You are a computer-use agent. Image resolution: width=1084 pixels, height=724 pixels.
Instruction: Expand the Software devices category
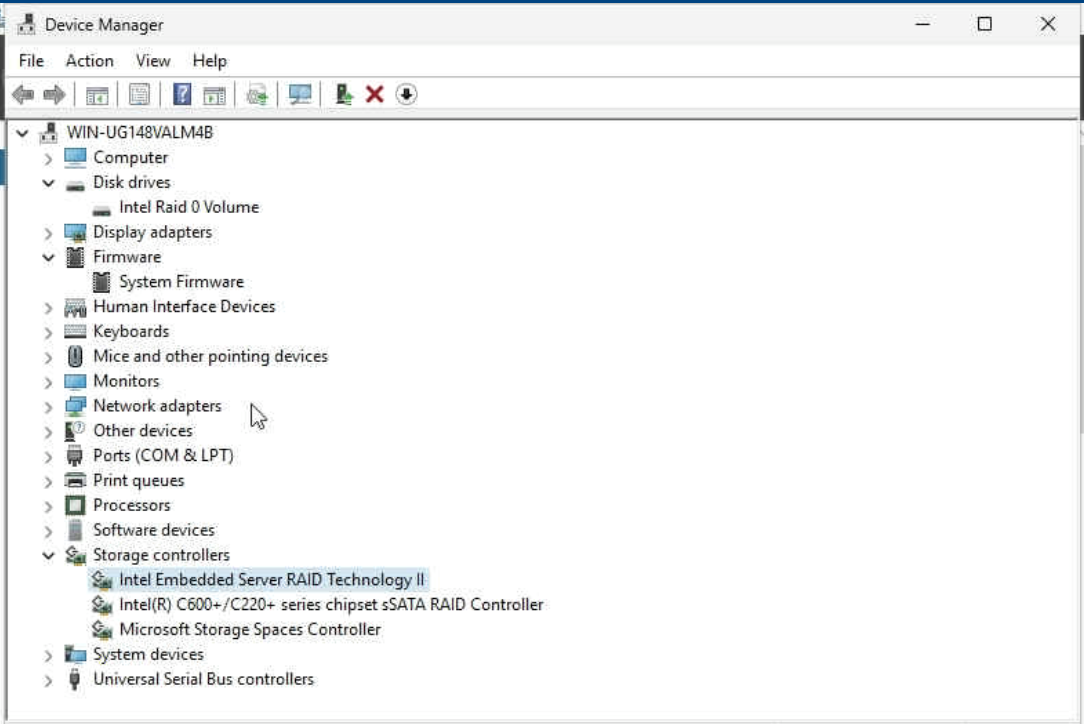coord(48,531)
